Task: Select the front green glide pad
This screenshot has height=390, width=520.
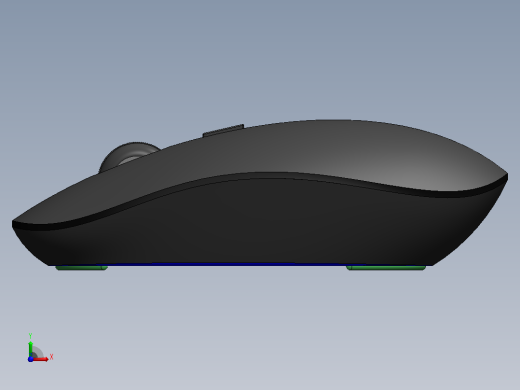Action: [x=81, y=268]
